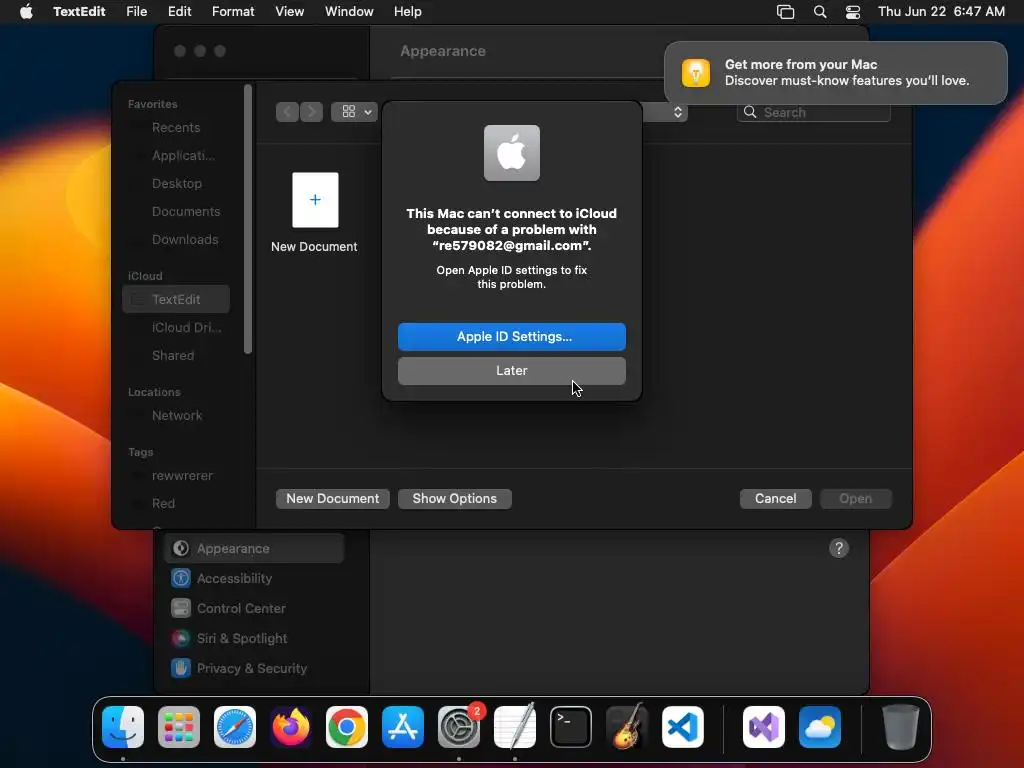Click the sidebar scrollbar in file dialog
1024x768 pixels.
point(248,219)
